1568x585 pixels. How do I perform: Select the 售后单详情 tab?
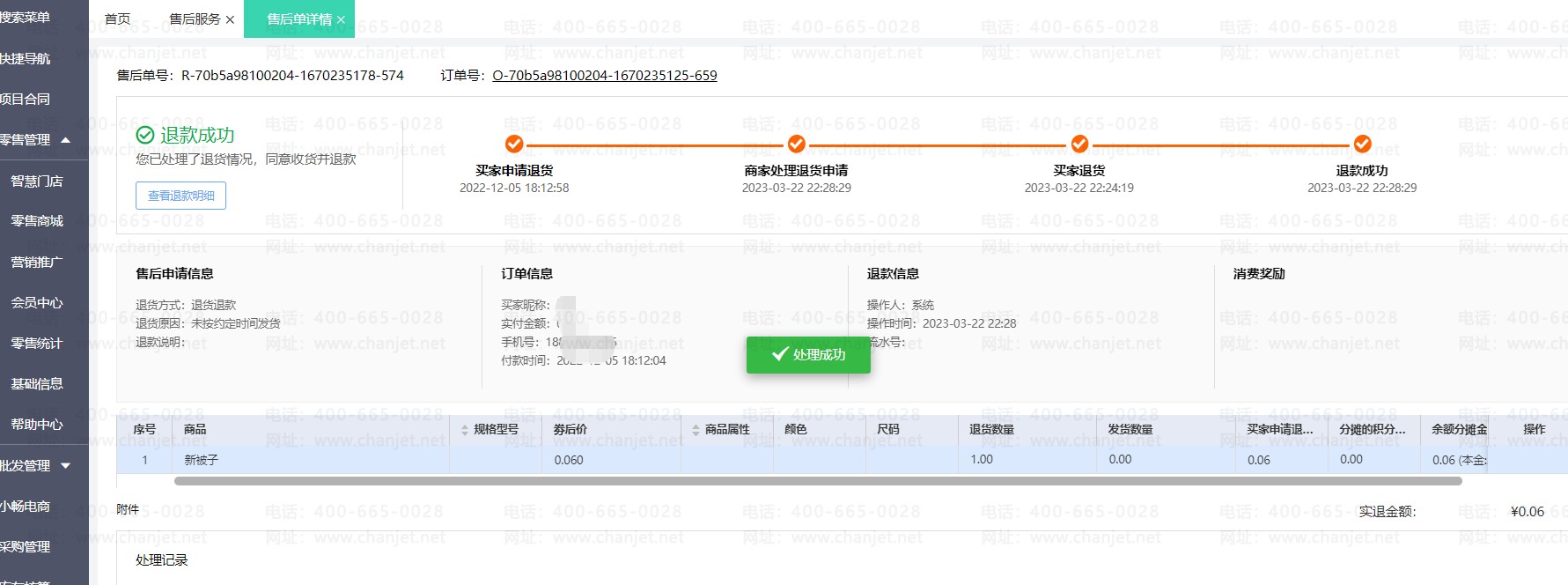(299, 19)
